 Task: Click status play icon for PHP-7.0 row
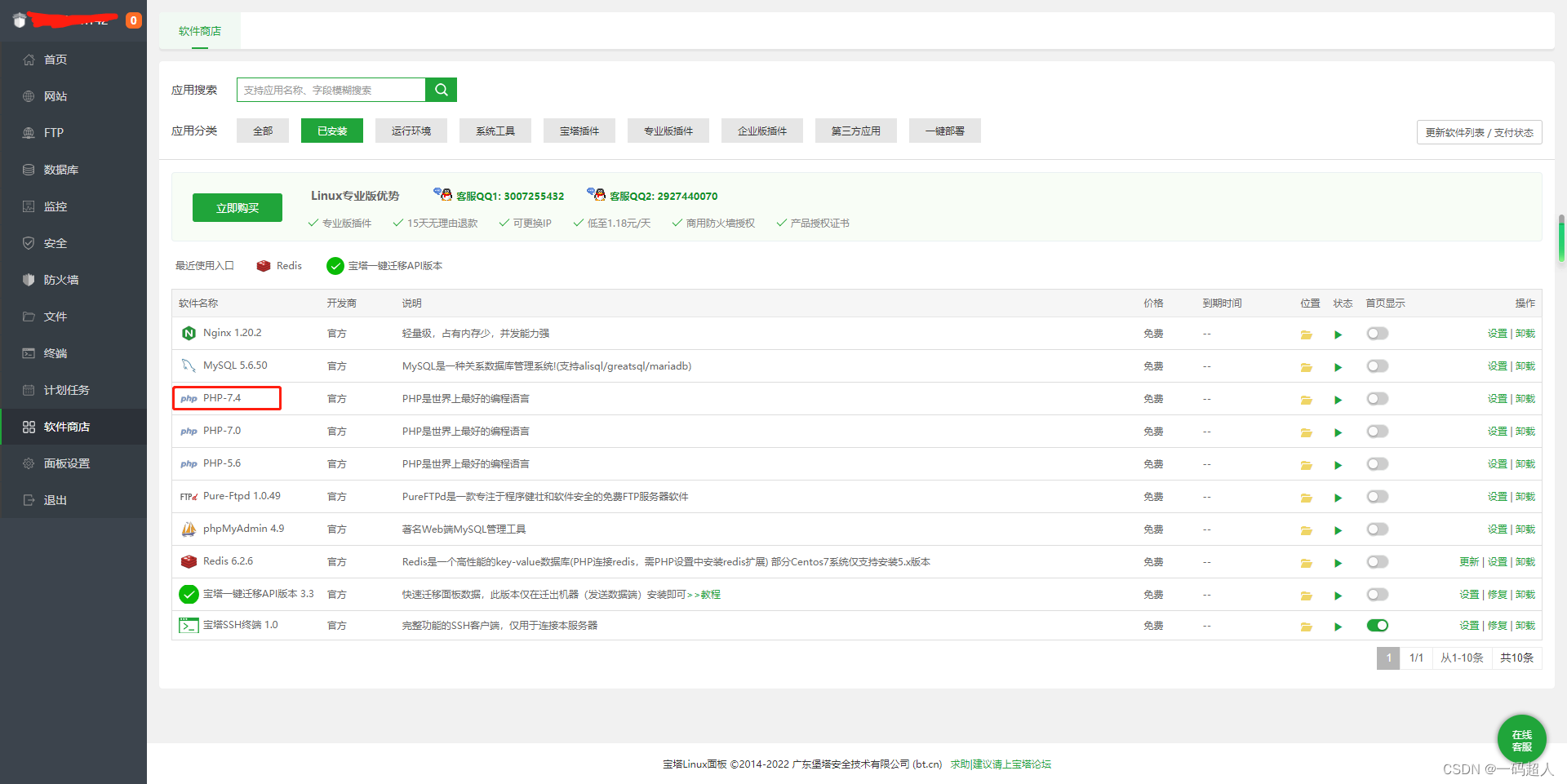click(1338, 432)
